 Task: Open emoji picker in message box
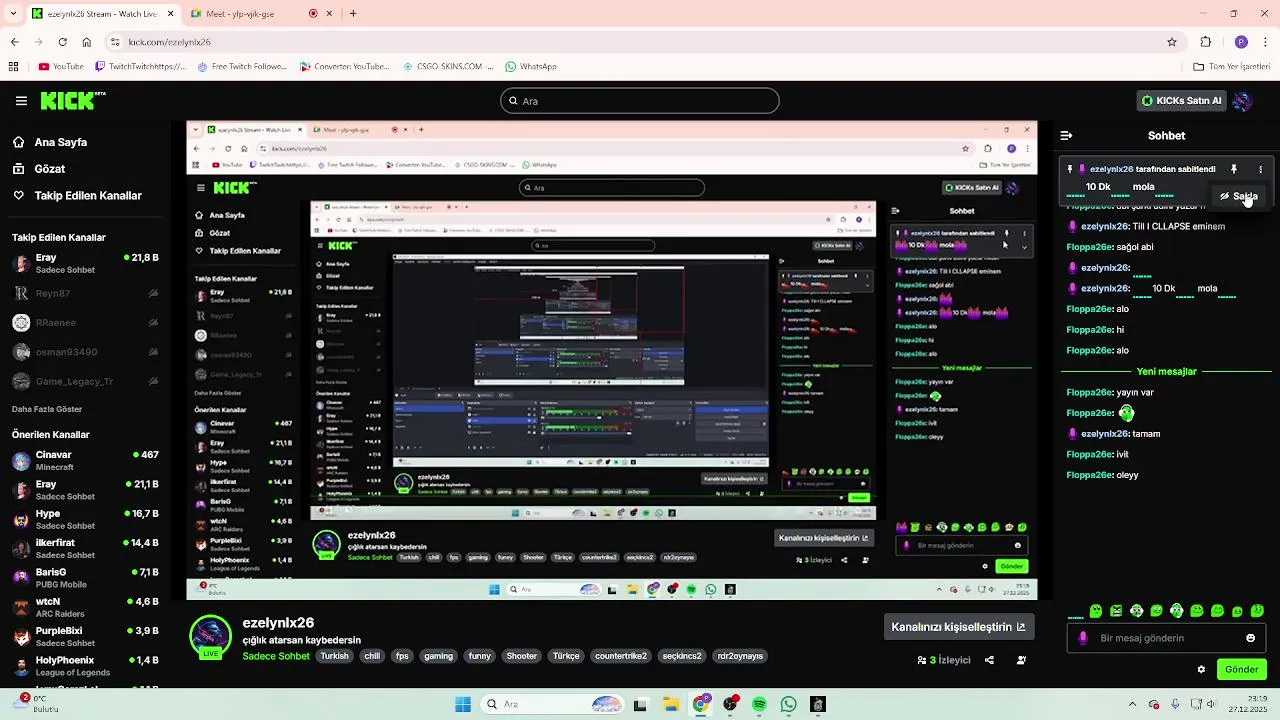click(1250, 638)
